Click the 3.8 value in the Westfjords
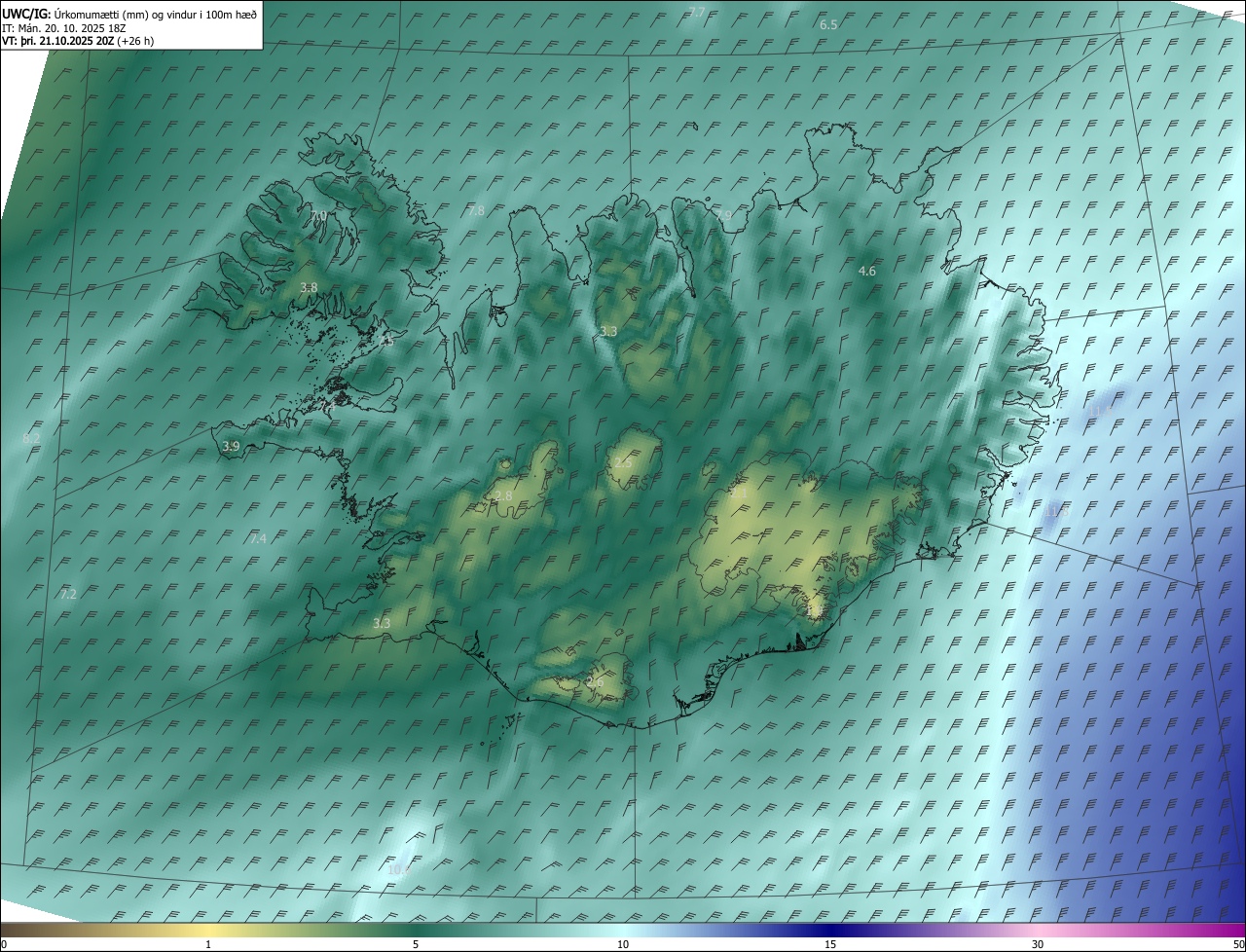Viewport: 1246px width, 952px height. [x=309, y=287]
